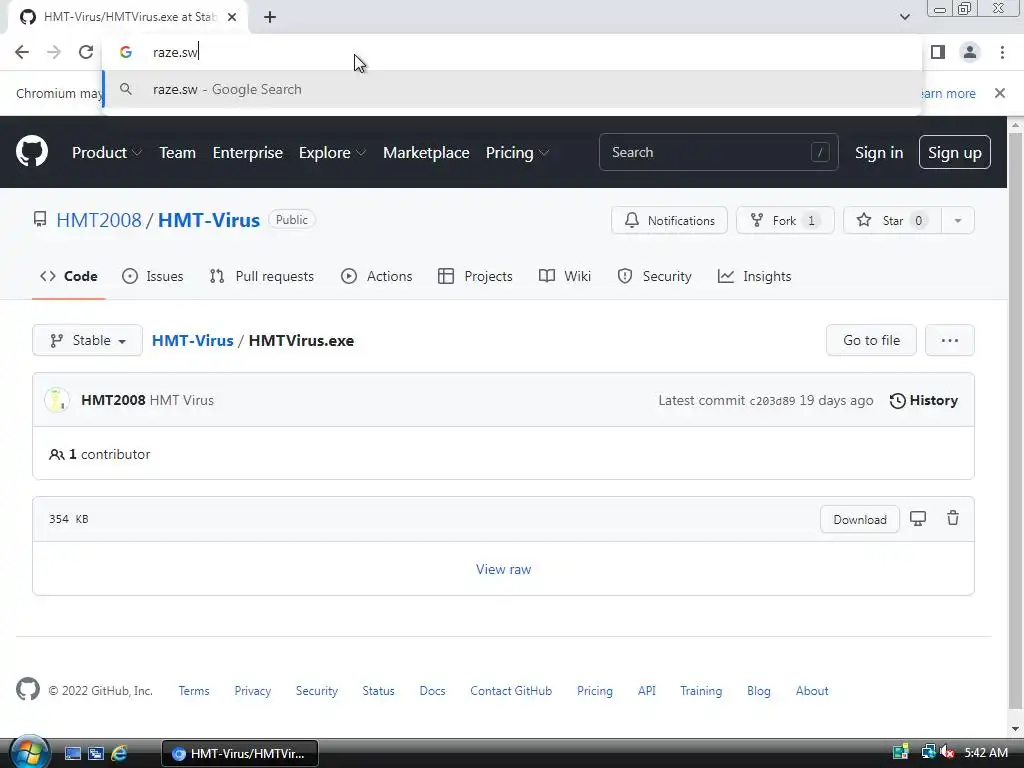Switch to the Code tab
The image size is (1024, 768).
(69, 276)
